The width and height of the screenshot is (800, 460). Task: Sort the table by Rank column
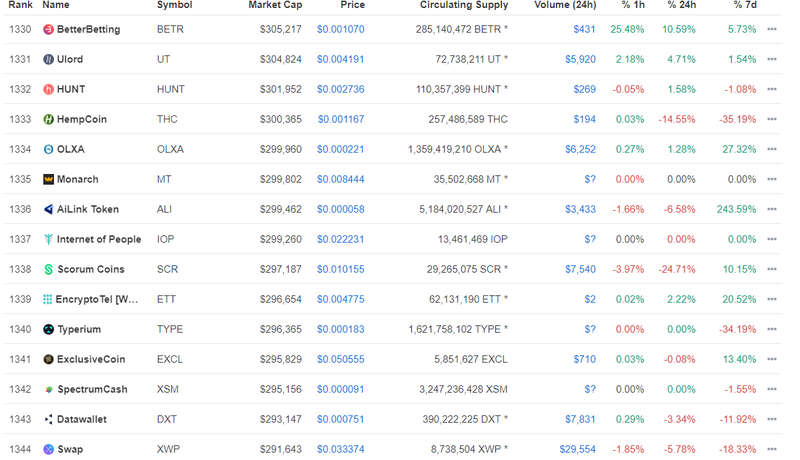(x=20, y=5)
